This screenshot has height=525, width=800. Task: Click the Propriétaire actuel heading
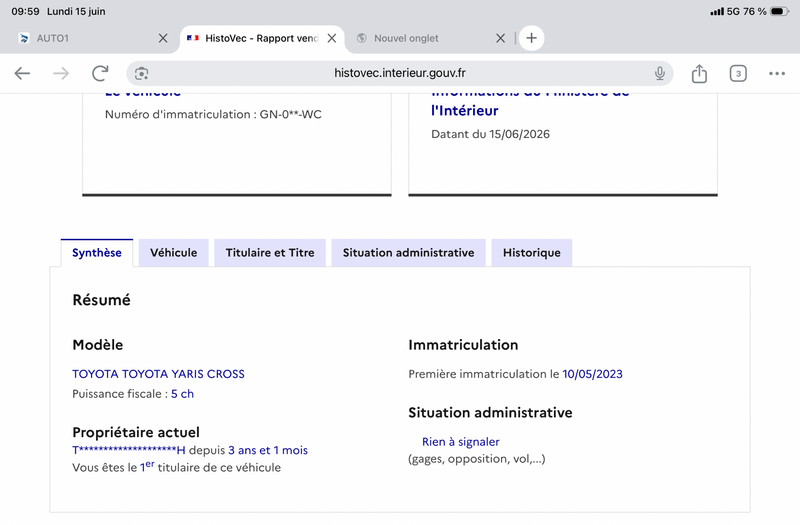click(136, 432)
